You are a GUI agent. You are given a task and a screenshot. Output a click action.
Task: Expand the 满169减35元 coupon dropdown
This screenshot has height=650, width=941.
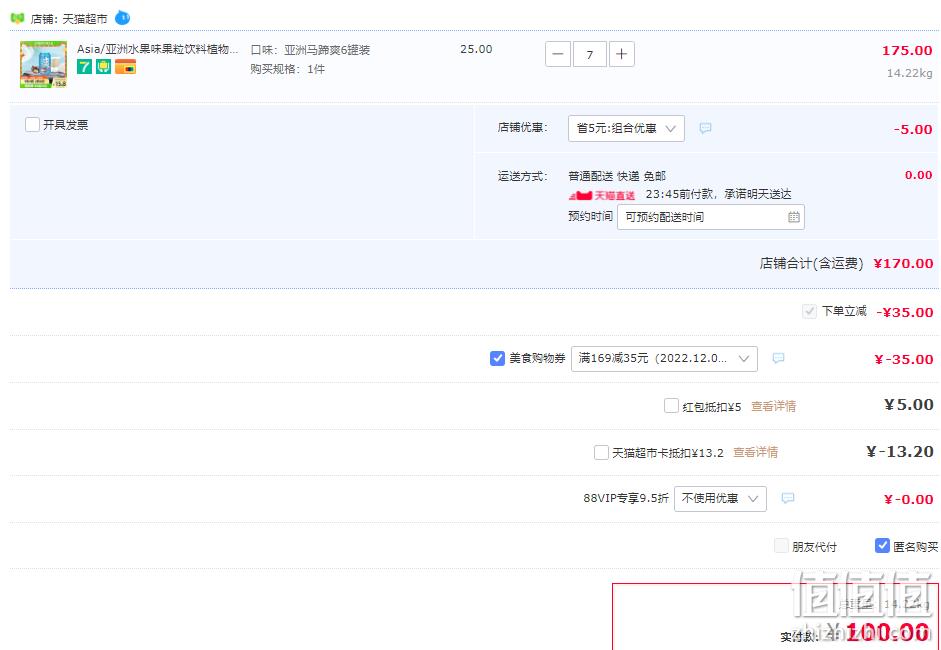[664, 359]
